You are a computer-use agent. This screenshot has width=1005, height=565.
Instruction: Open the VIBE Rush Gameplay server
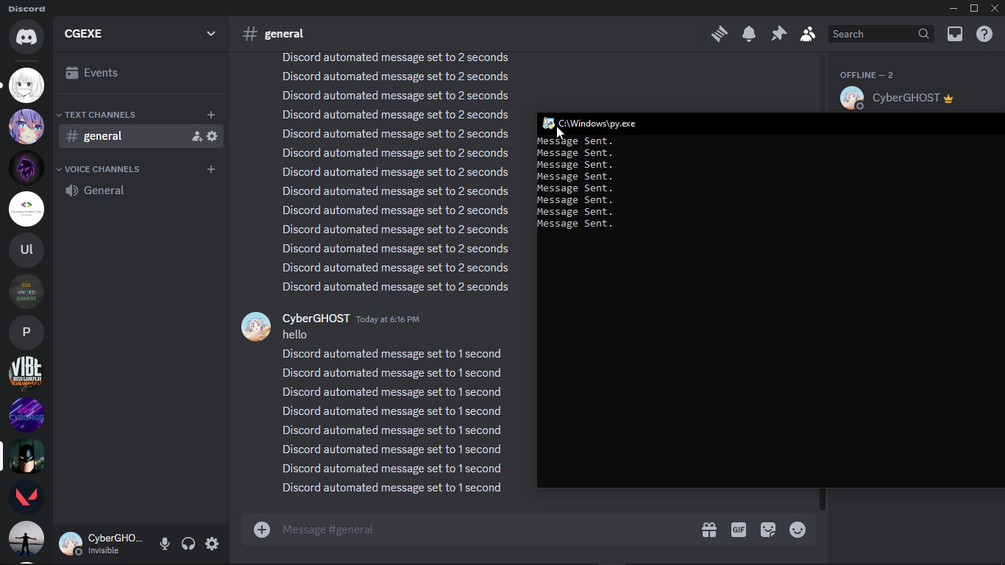coord(26,373)
